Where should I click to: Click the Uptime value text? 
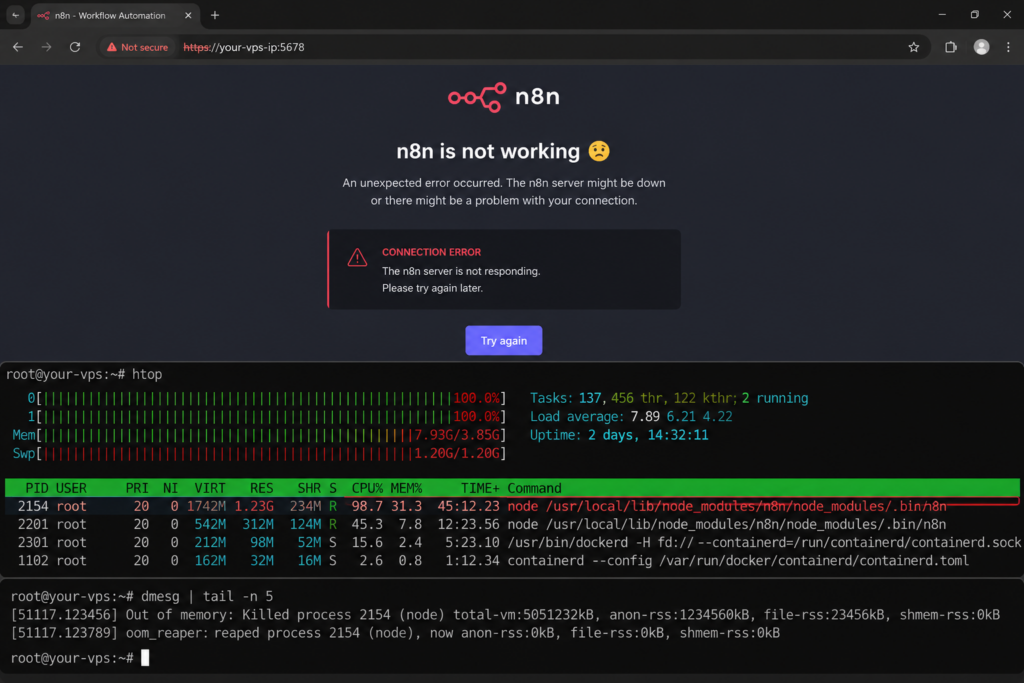pyautogui.click(x=648, y=435)
